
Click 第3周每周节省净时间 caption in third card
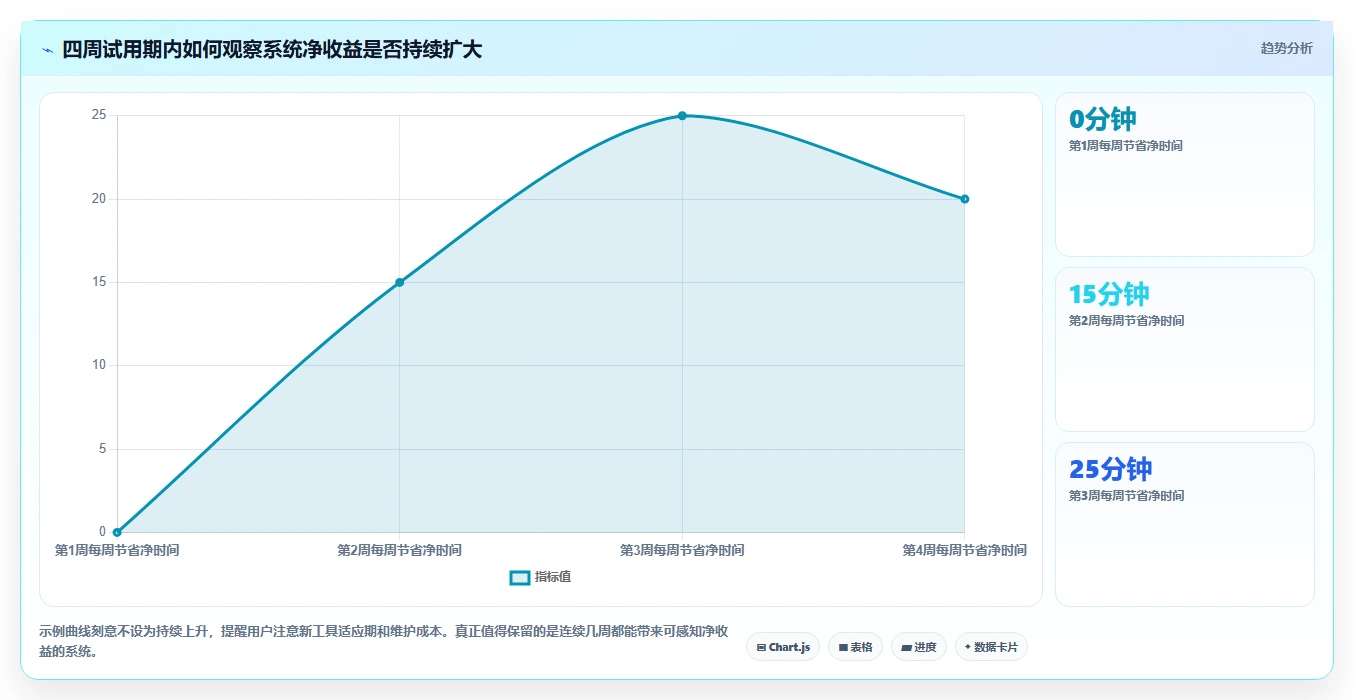[1126, 496]
